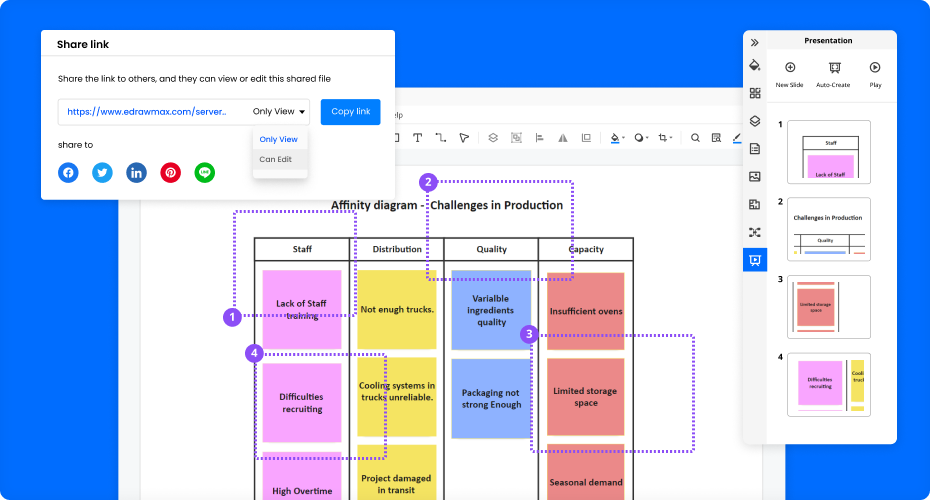This screenshot has width=930, height=500.
Task: Share the link to Pinterest
Action: pyautogui.click(x=171, y=172)
